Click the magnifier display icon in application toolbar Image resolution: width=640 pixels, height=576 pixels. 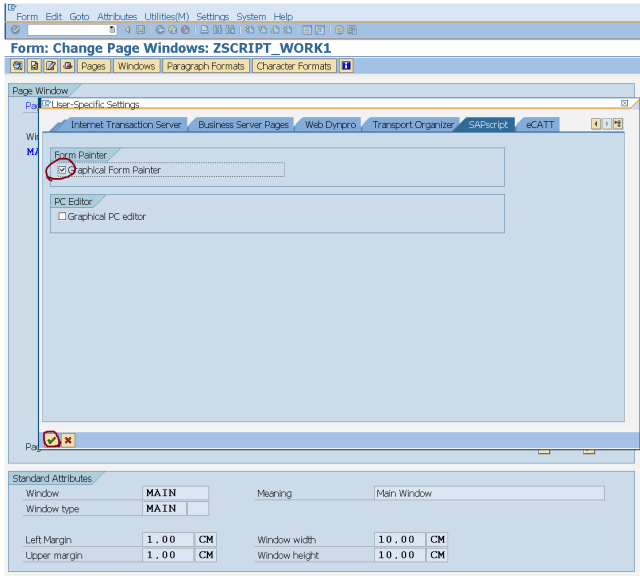coord(18,66)
